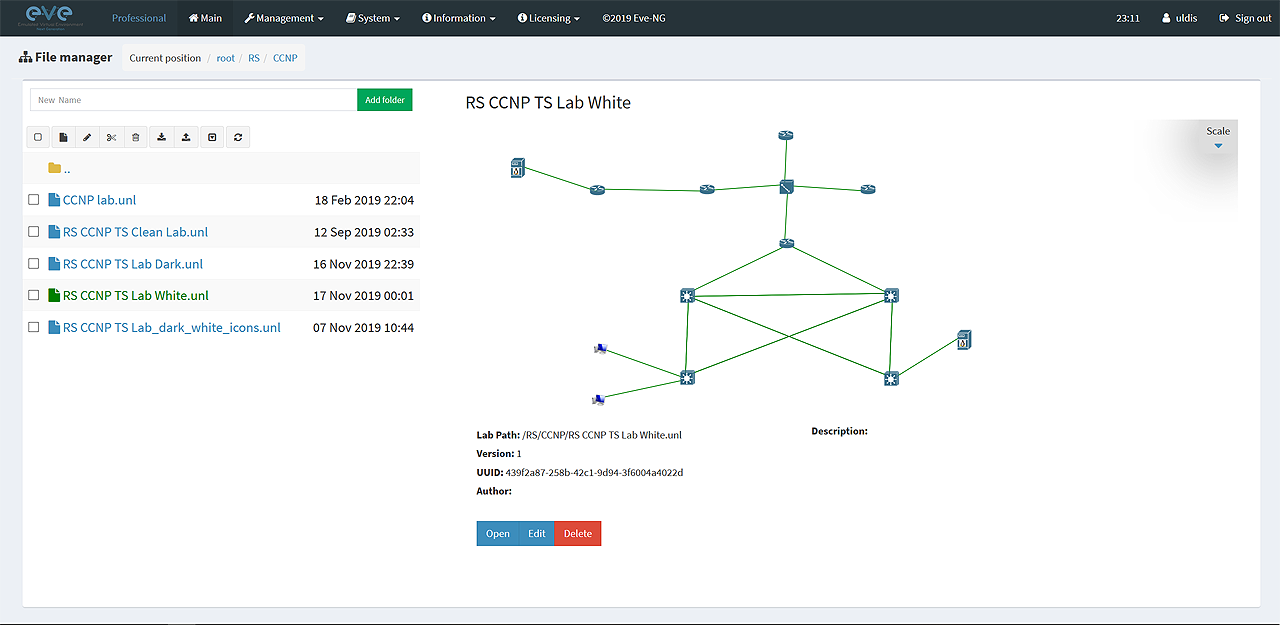
Task: Select RS CCNP TS Lab Dark.unl file name
Action: [133, 264]
